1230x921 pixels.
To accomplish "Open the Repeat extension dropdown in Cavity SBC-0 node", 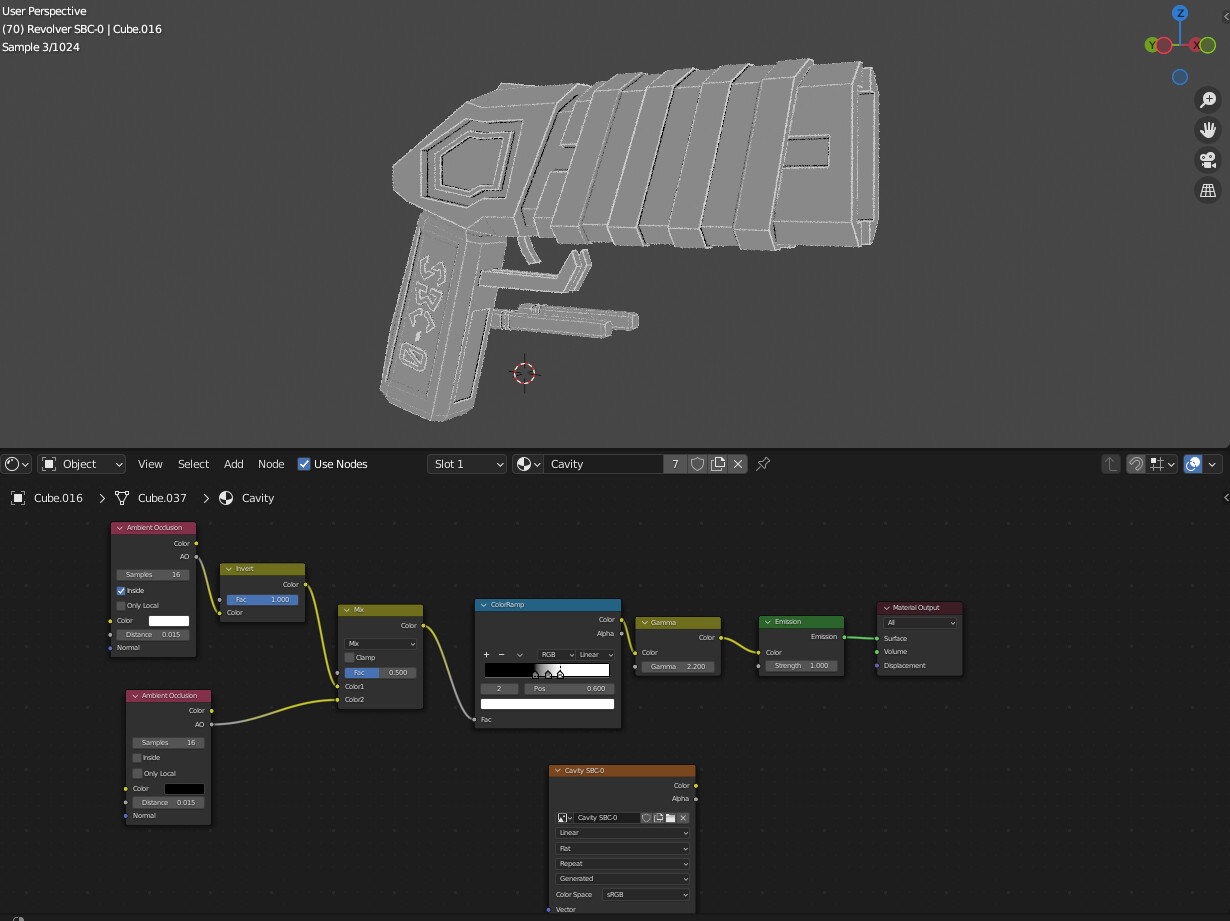I will coord(622,864).
